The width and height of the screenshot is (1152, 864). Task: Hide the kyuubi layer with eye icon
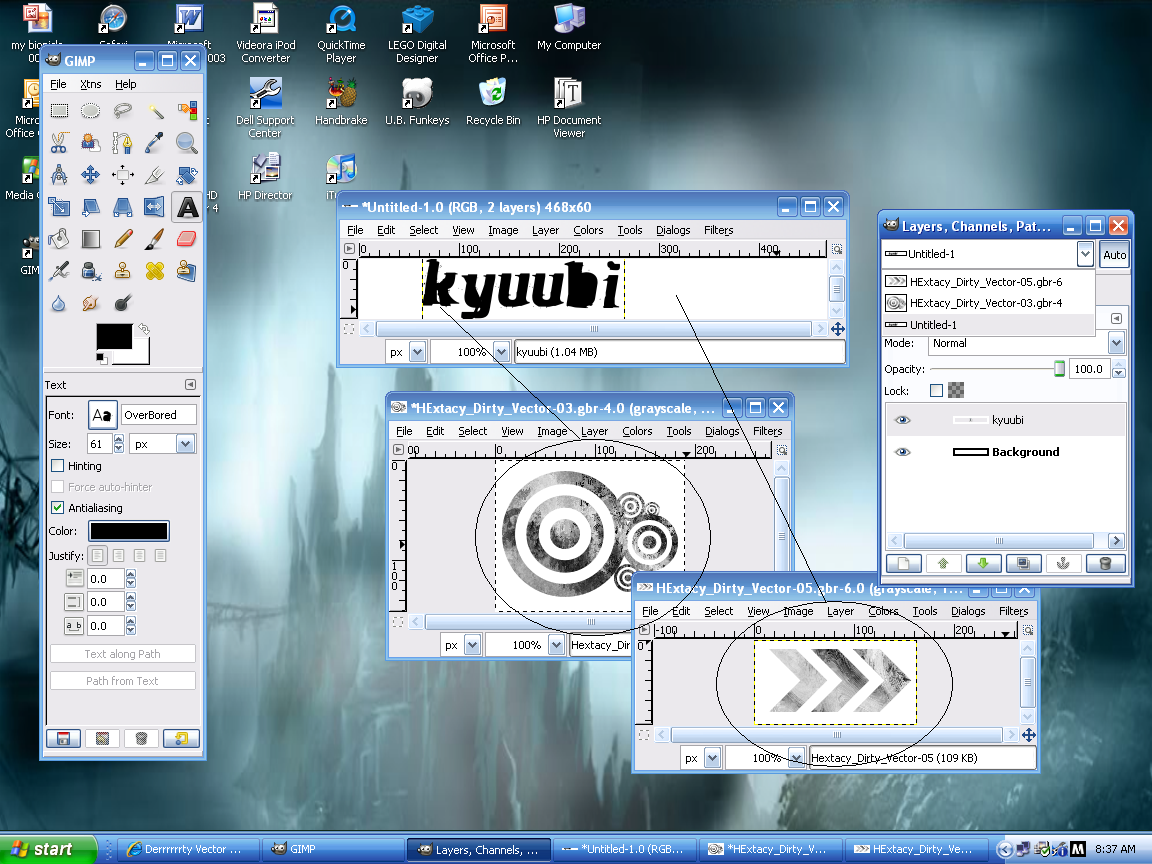(903, 420)
